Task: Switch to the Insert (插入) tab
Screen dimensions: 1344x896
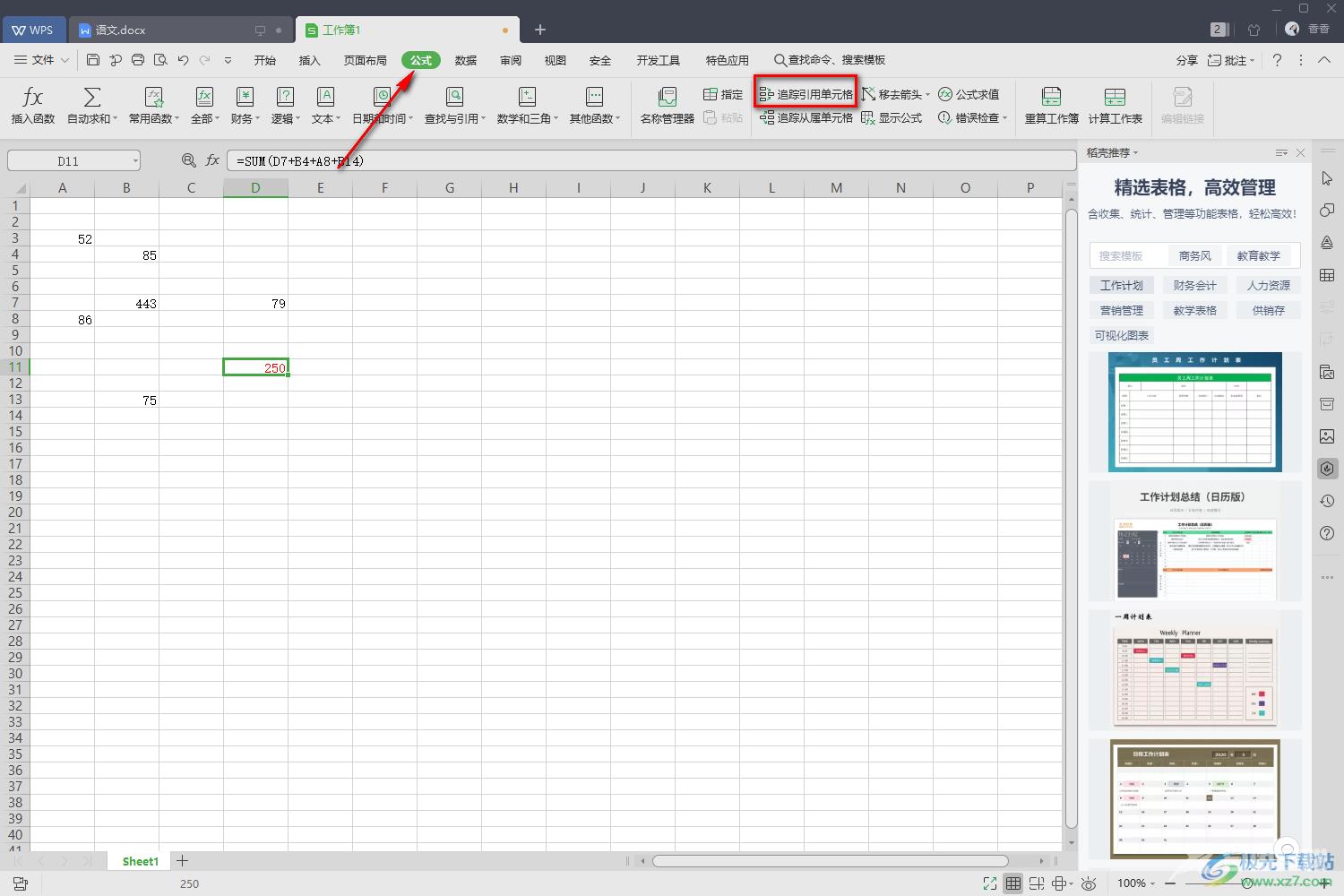Action: pos(309,60)
